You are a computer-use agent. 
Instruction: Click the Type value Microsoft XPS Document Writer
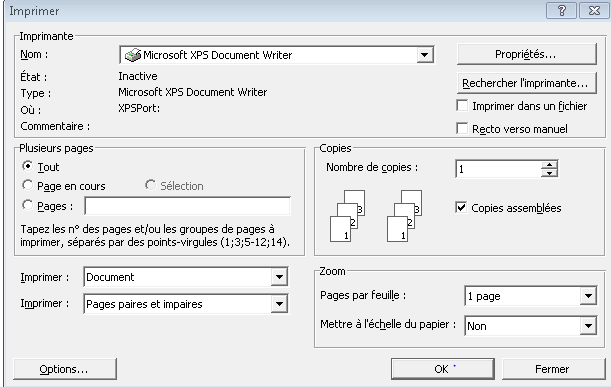(192, 92)
